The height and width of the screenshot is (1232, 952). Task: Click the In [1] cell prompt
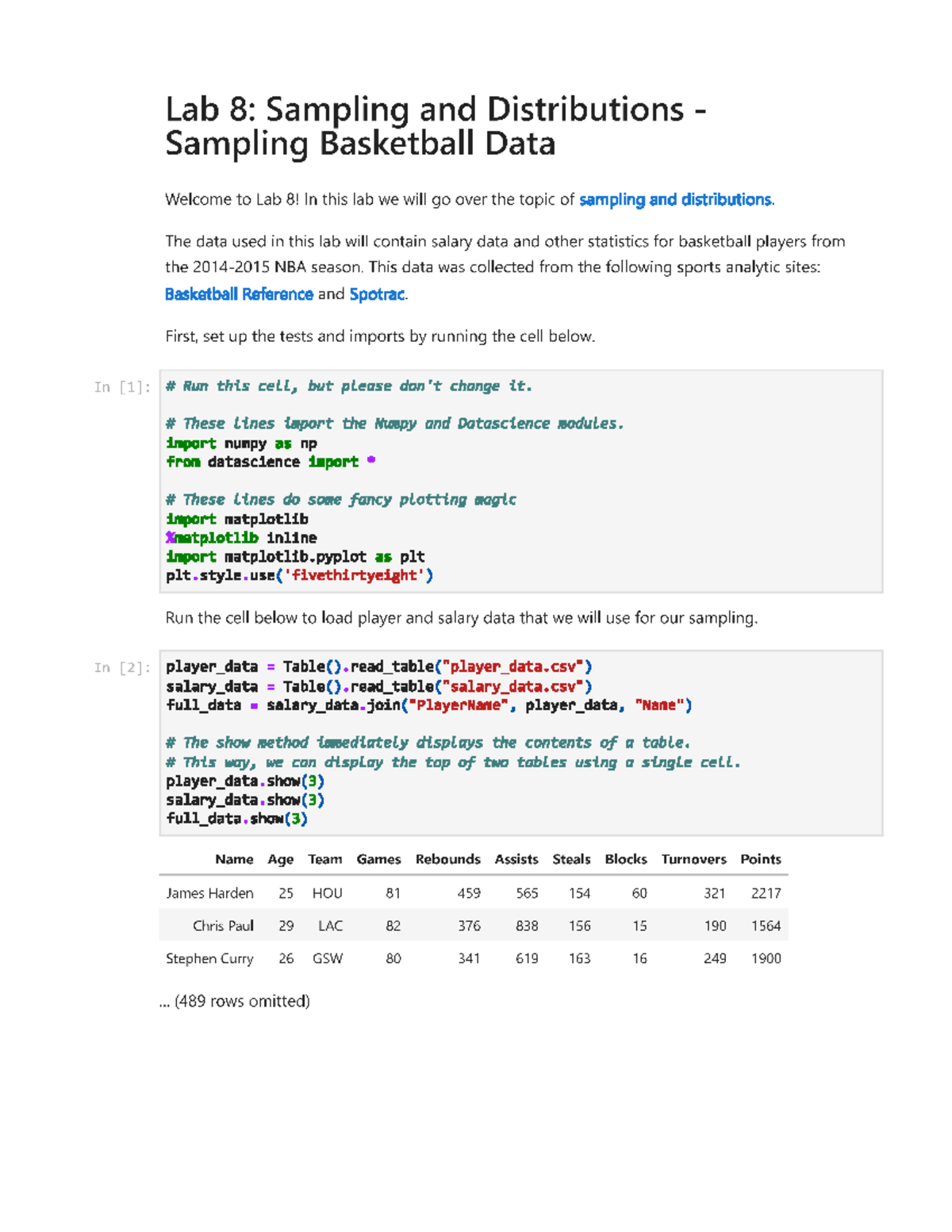[x=122, y=387]
